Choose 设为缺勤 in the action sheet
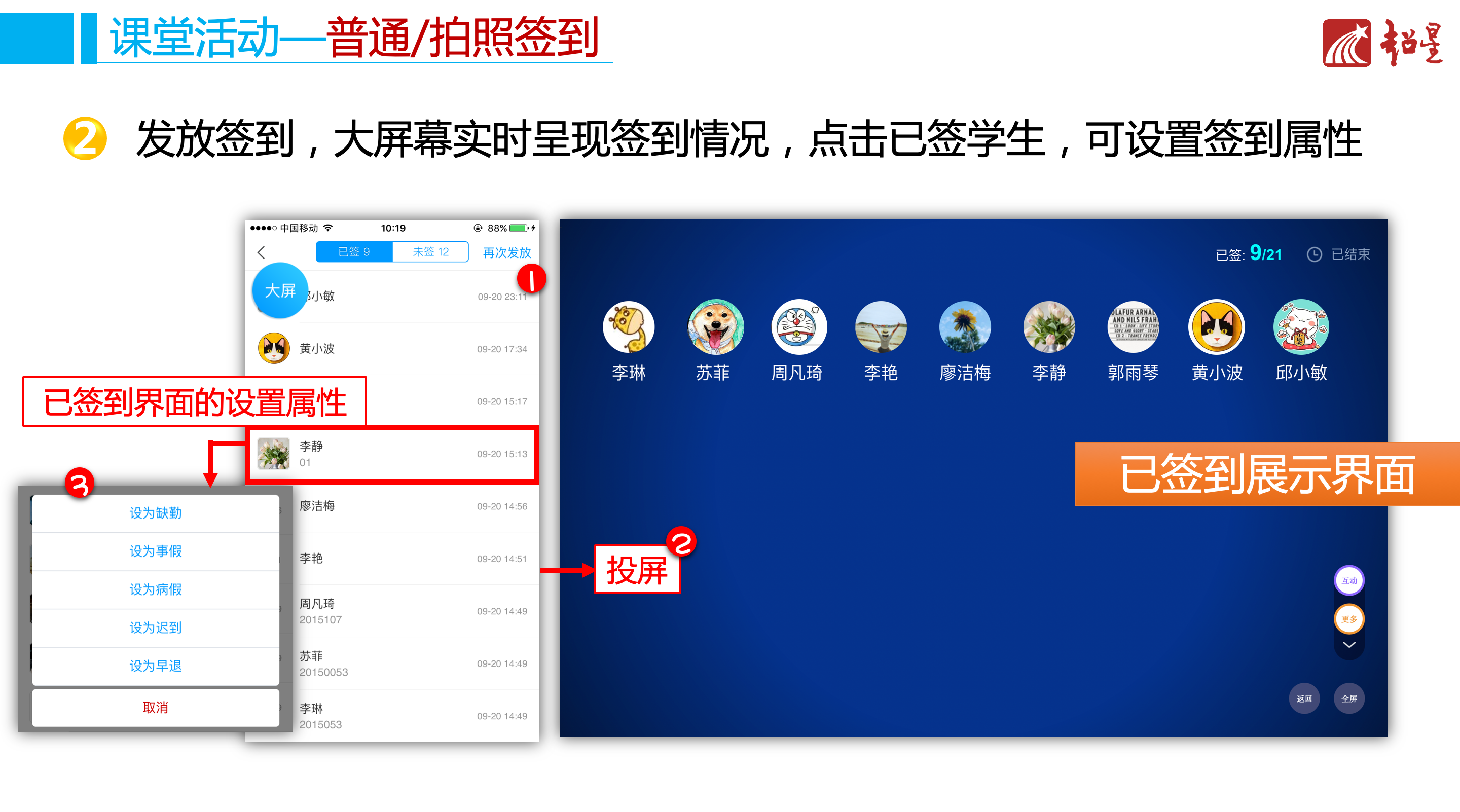Viewport: 1460px width, 812px height. click(156, 513)
